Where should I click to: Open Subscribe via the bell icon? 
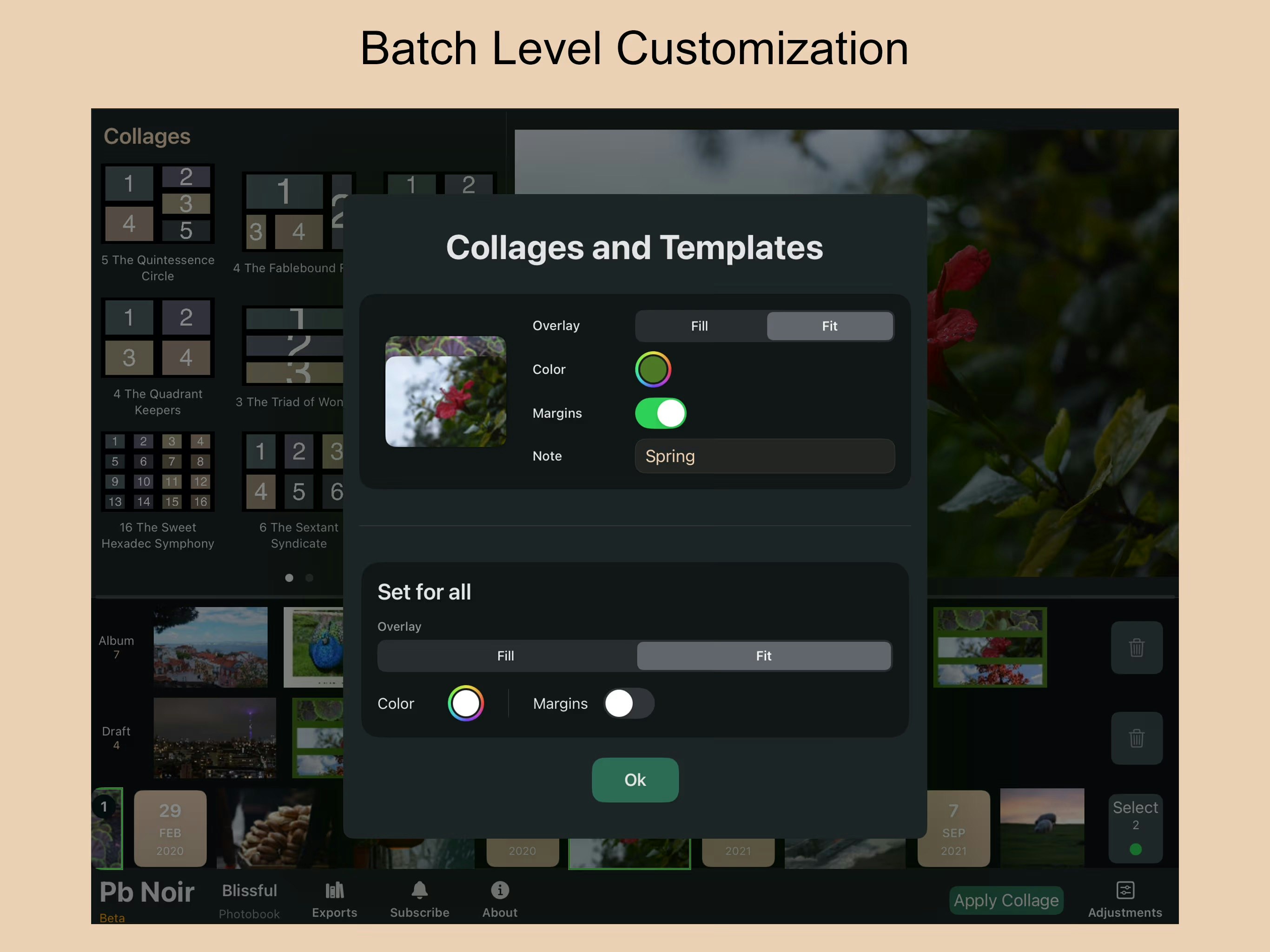click(419, 899)
